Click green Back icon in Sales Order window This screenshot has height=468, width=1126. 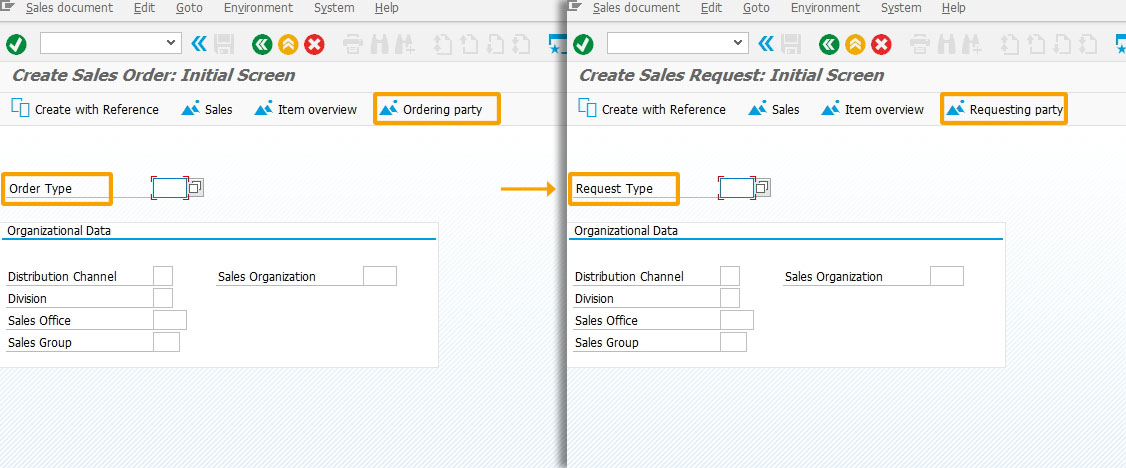(262, 45)
